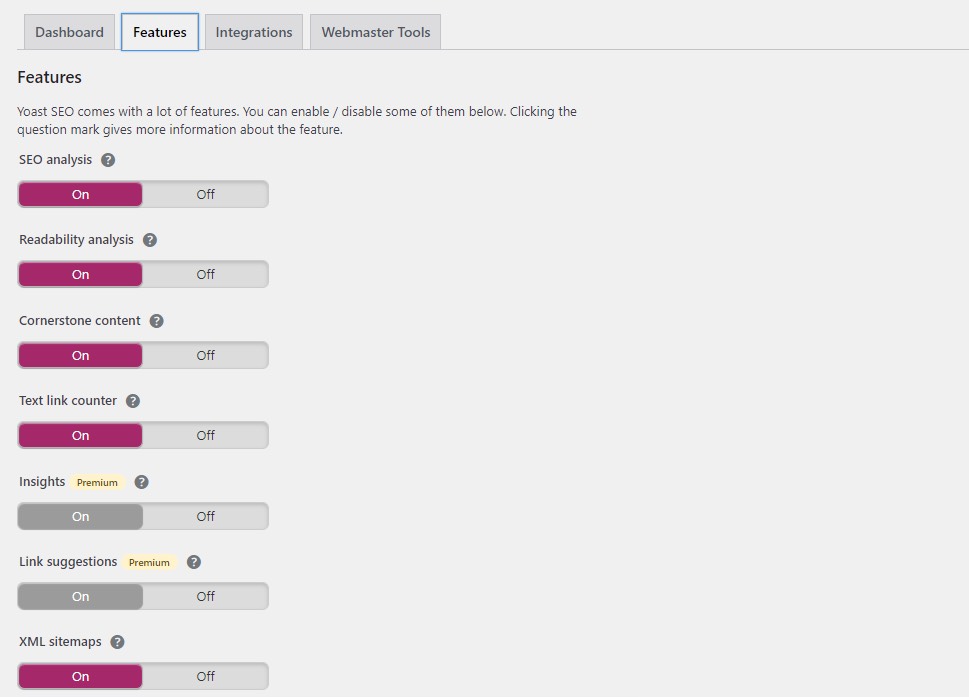Go to Webmaster Tools

375,31
